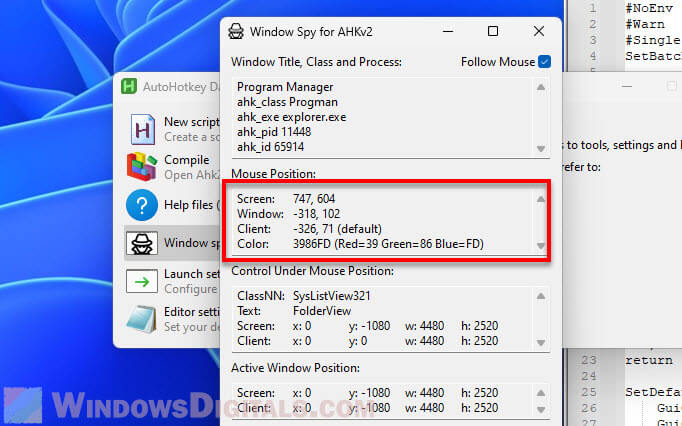
Task: Click the Launch settings arrow icon
Action: (142, 282)
